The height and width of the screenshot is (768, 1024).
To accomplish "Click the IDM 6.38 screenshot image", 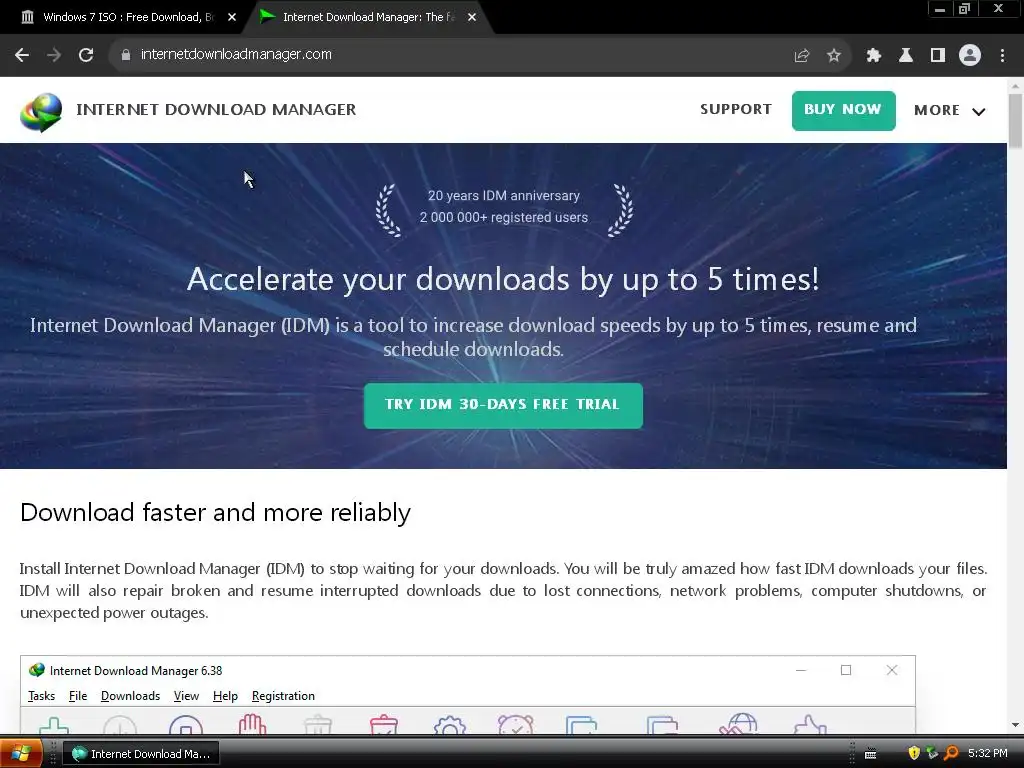I will click(x=468, y=694).
